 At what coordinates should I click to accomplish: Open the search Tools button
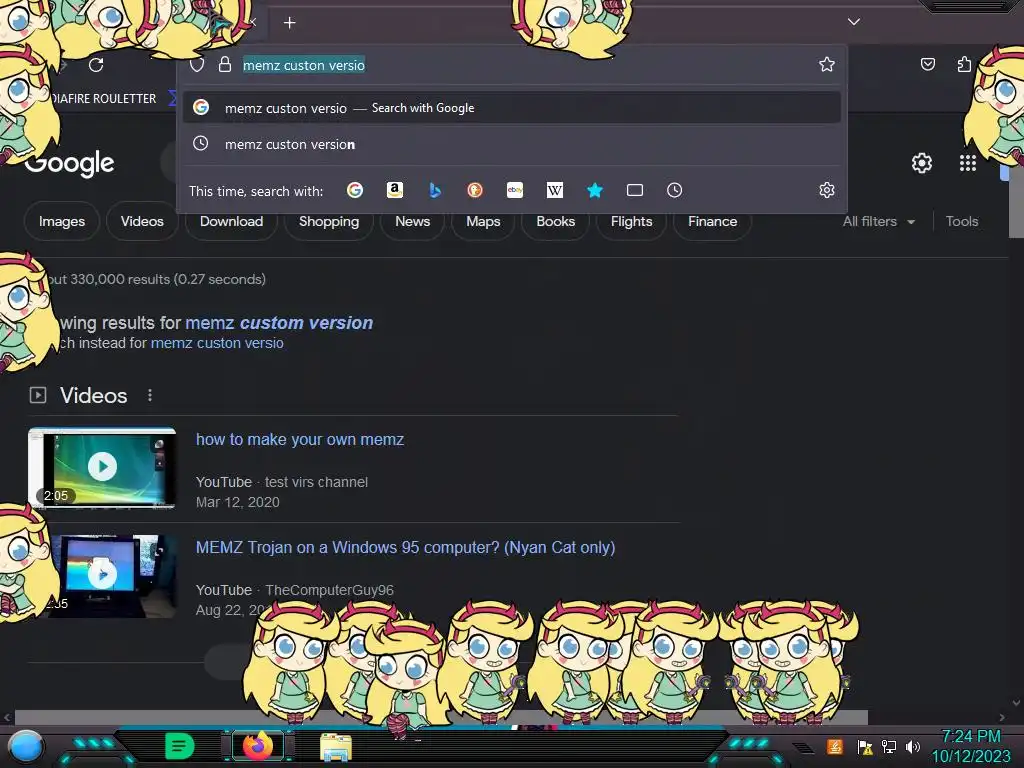(x=961, y=221)
